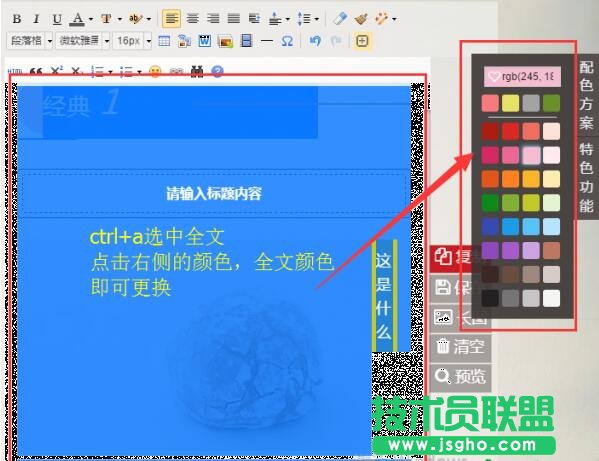The height and width of the screenshot is (461, 599).
Task: Click the auto-format magic wand icon
Action: pyautogui.click(x=381, y=18)
